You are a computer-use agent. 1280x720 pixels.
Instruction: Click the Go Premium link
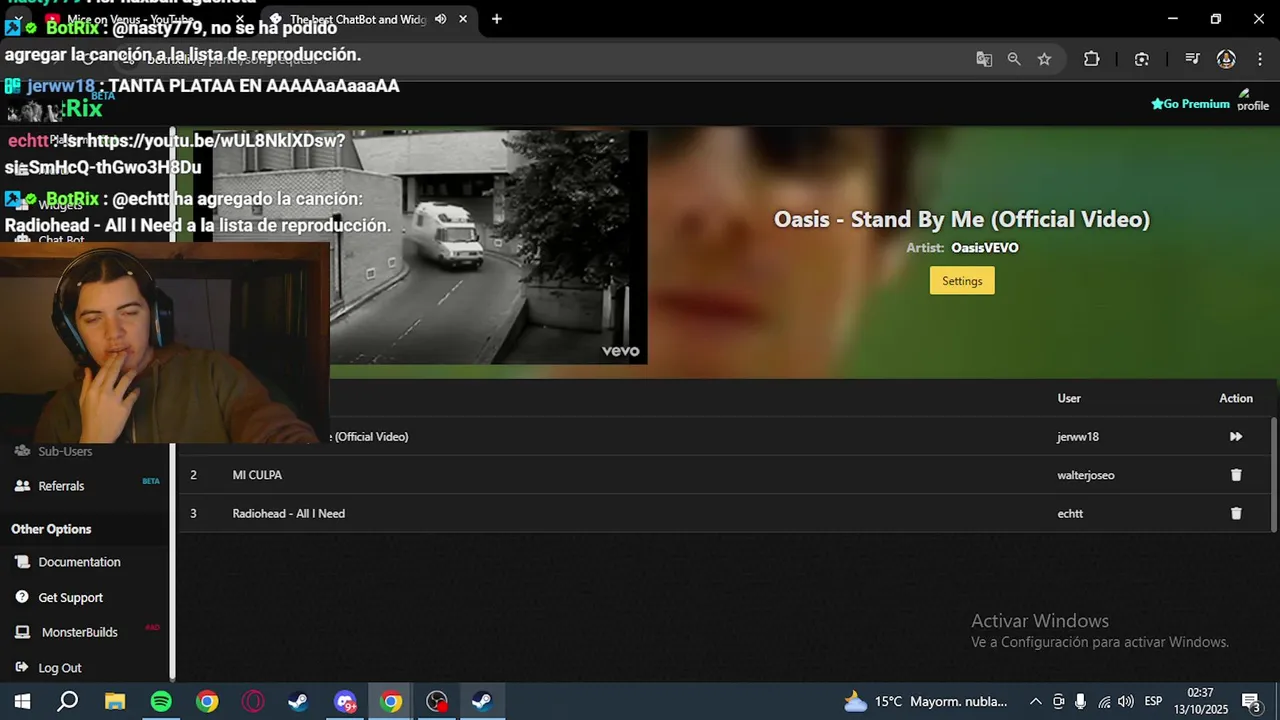(x=1190, y=104)
